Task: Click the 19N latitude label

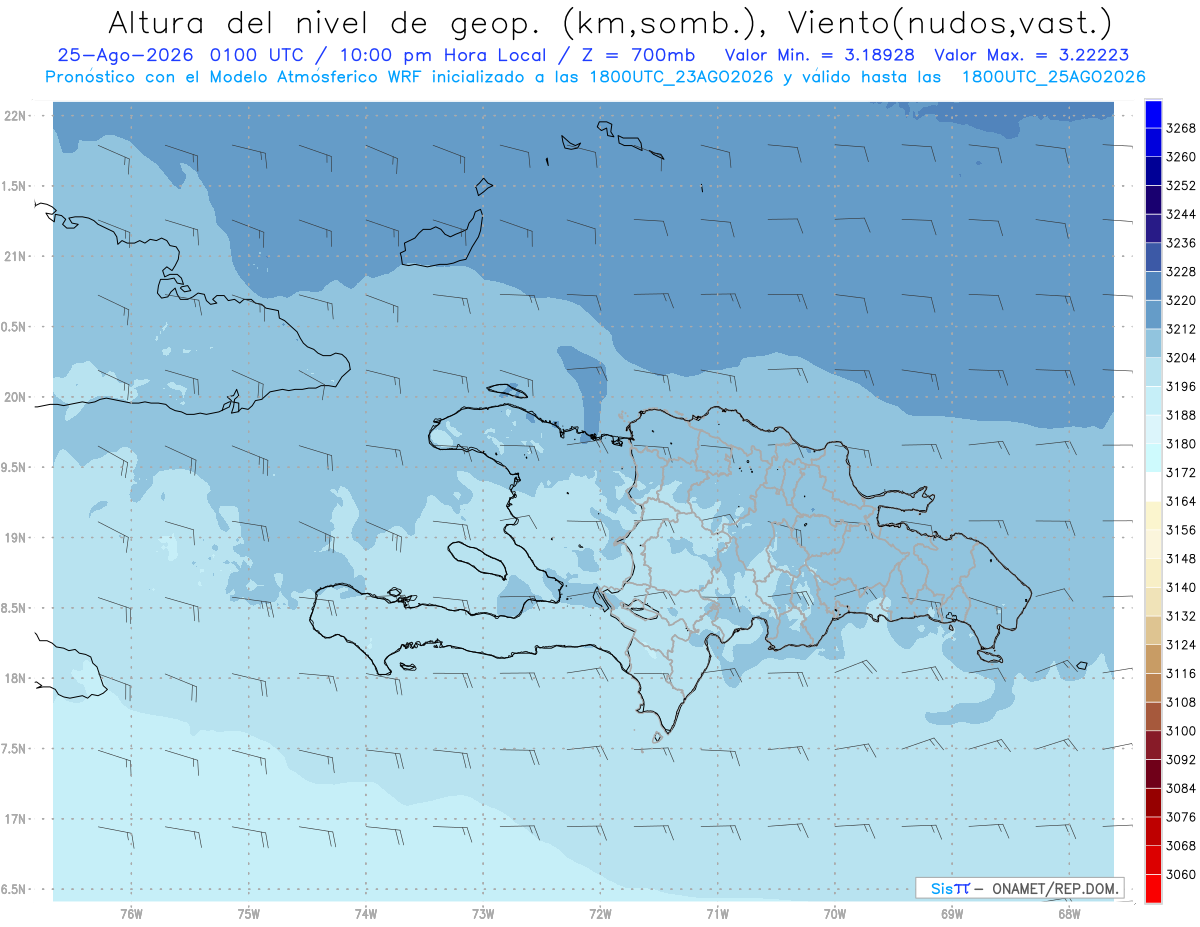Action: (x=16, y=538)
